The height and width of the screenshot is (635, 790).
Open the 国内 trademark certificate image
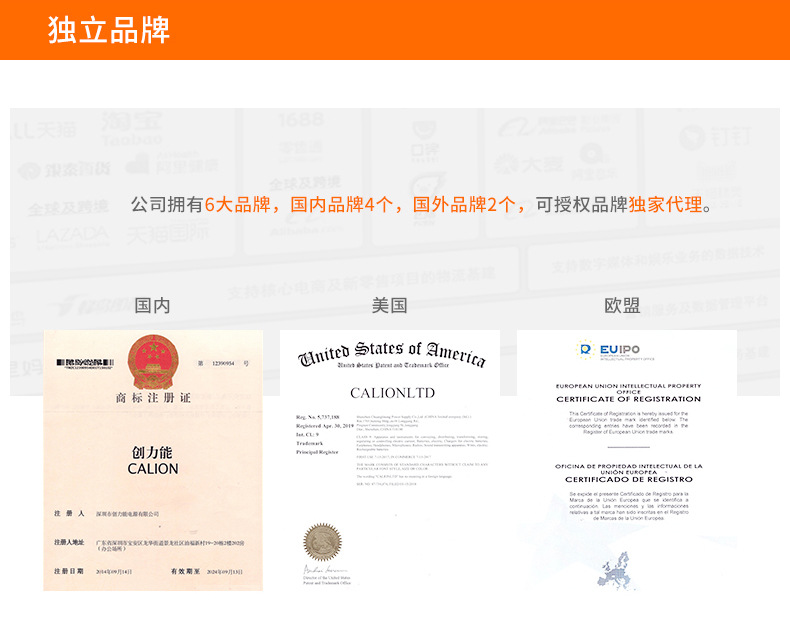(x=153, y=460)
